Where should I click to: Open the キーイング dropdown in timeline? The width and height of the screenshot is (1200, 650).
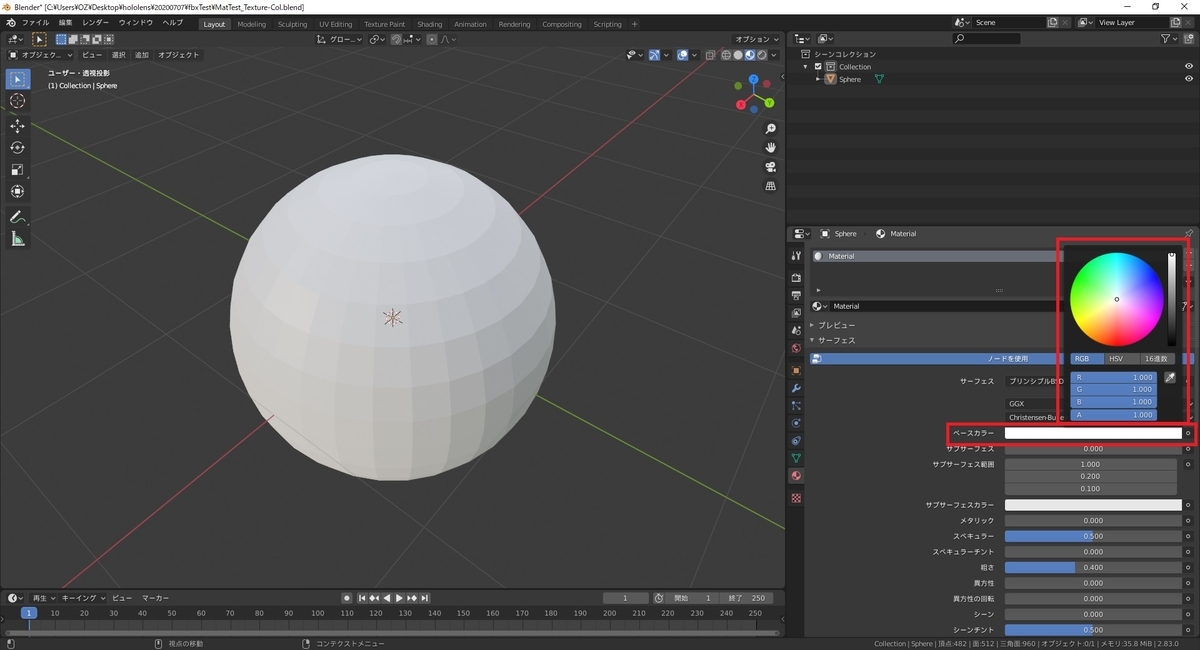[82, 598]
